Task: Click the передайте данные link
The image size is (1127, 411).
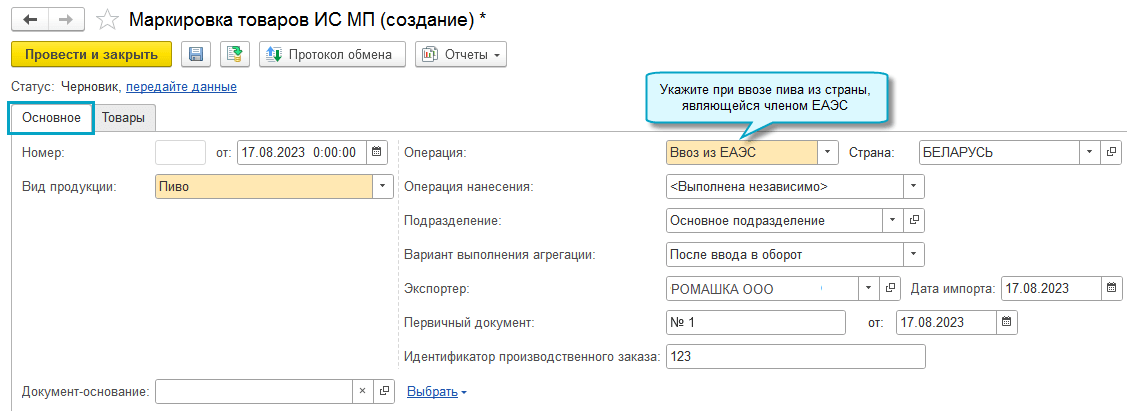Action: coord(181,87)
